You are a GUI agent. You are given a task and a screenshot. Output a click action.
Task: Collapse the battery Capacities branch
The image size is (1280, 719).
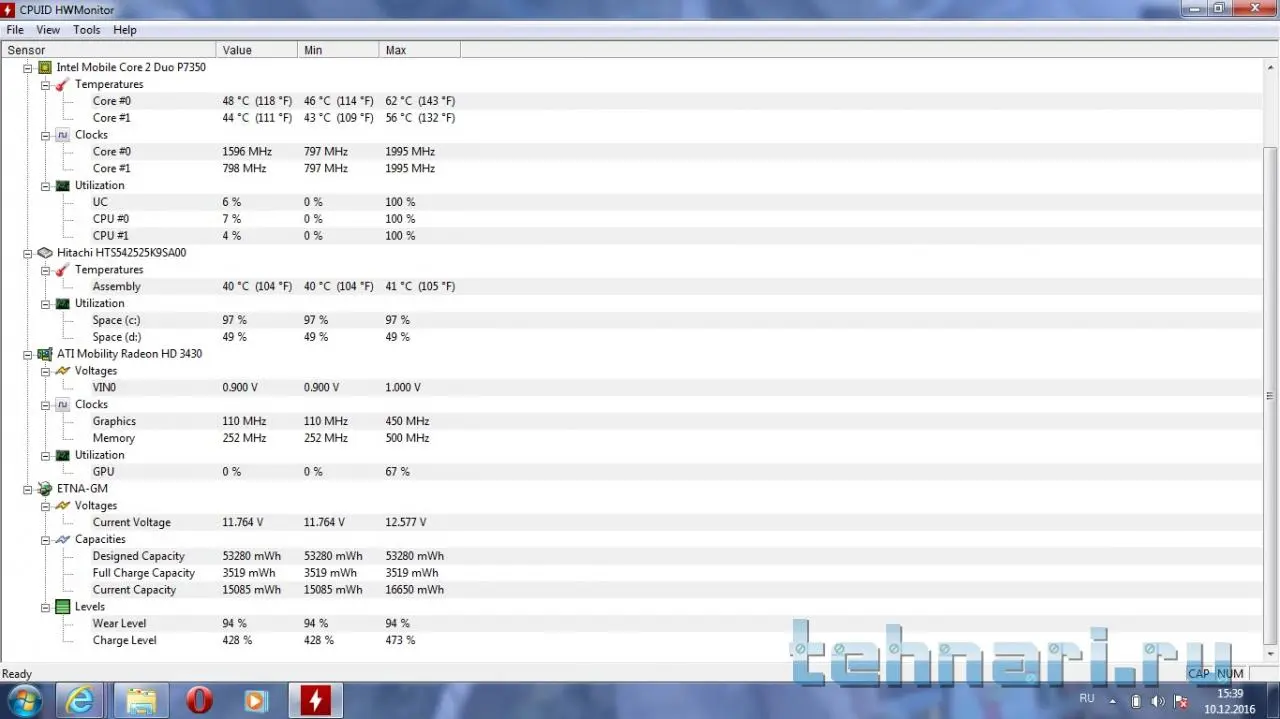46,540
